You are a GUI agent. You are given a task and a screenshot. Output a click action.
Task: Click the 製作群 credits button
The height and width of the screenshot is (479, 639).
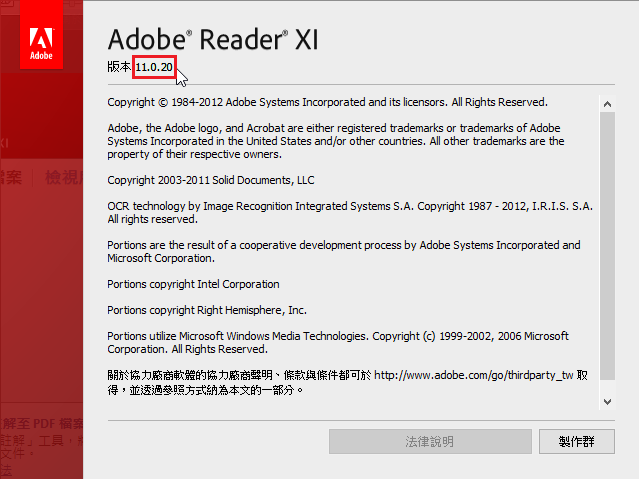[577, 441]
